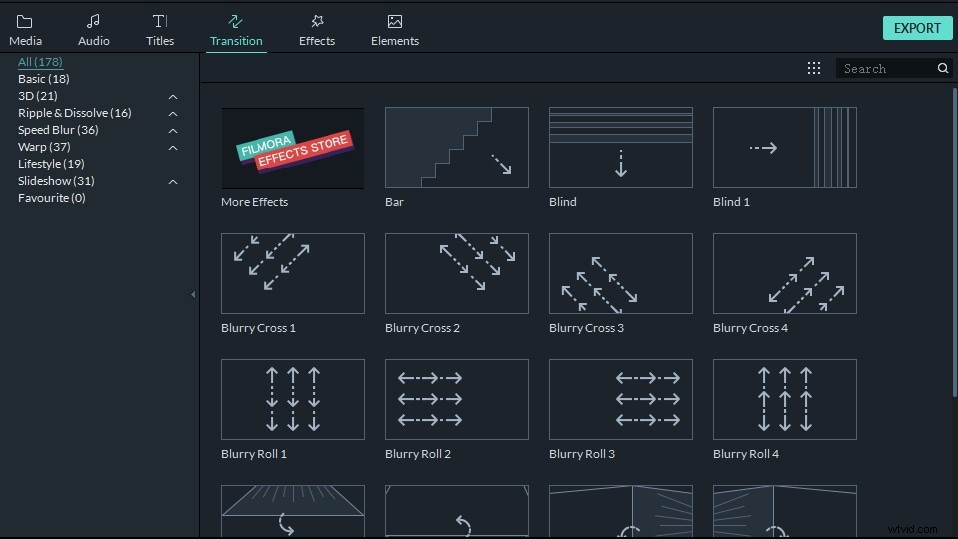Image resolution: width=958 pixels, height=539 pixels.
Task: Switch to the Titles tab
Action: tap(159, 31)
